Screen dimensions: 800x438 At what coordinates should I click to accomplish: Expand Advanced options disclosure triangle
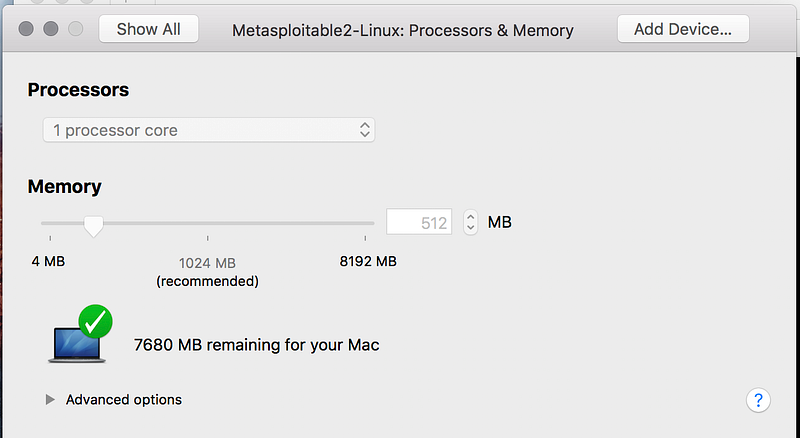[50, 400]
